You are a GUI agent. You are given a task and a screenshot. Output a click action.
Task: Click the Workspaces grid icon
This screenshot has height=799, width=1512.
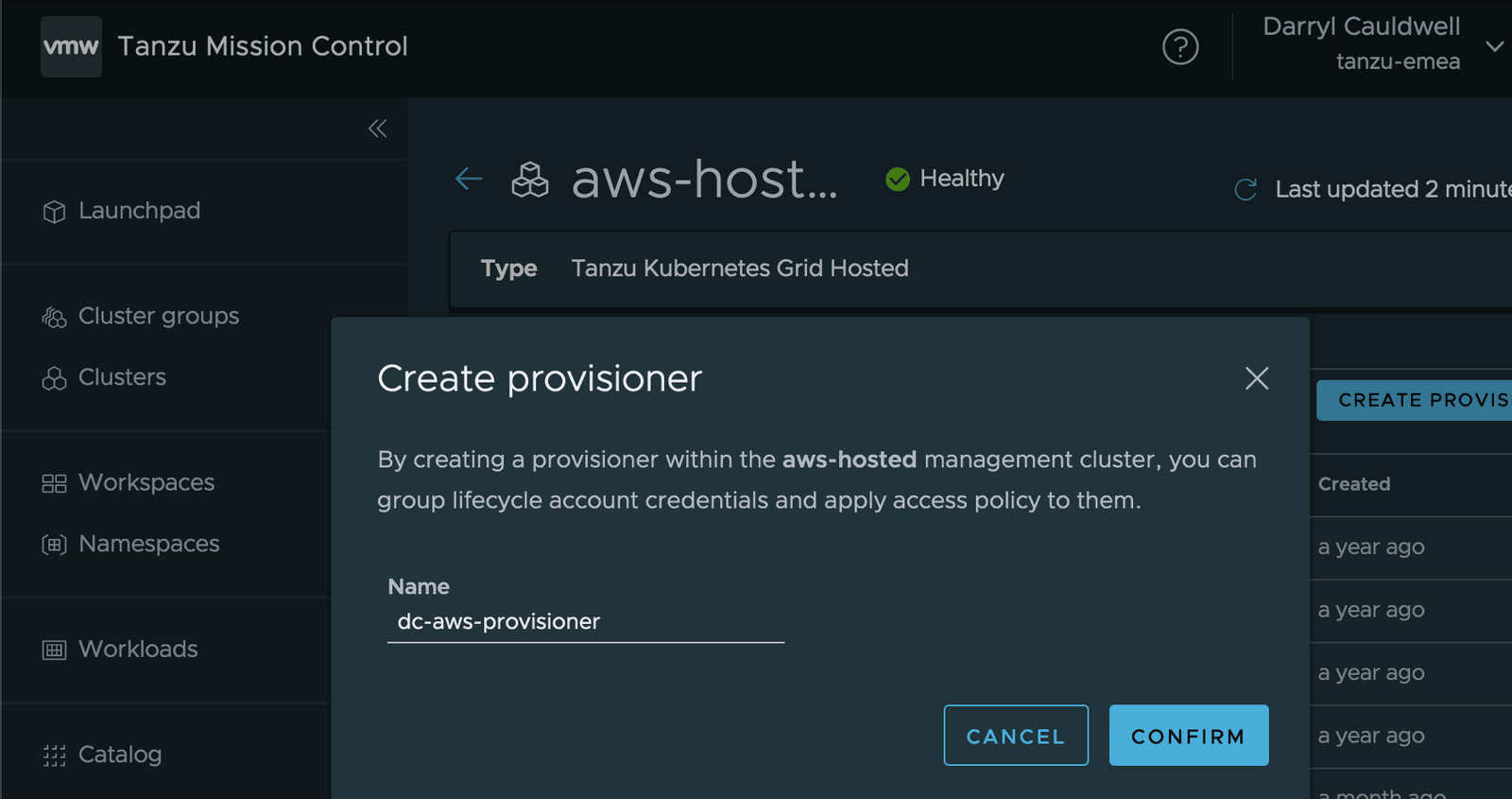tap(55, 483)
